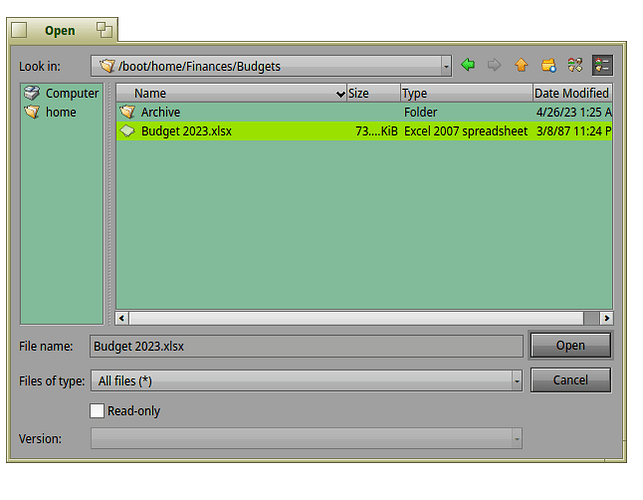Click the Budget 2023.xlsx file icon
This screenshot has width=643, height=500.
click(127, 131)
